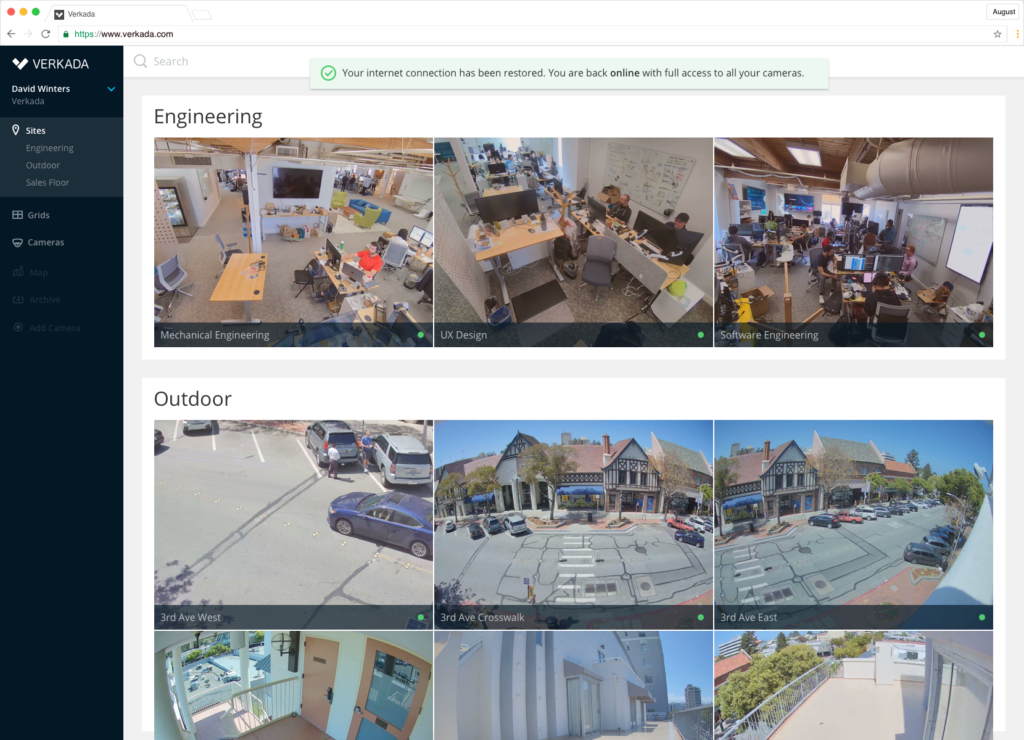Viewport: 1024px width, 740px height.
Task: Select Outdoor site in sidebar
Action: click(42, 165)
